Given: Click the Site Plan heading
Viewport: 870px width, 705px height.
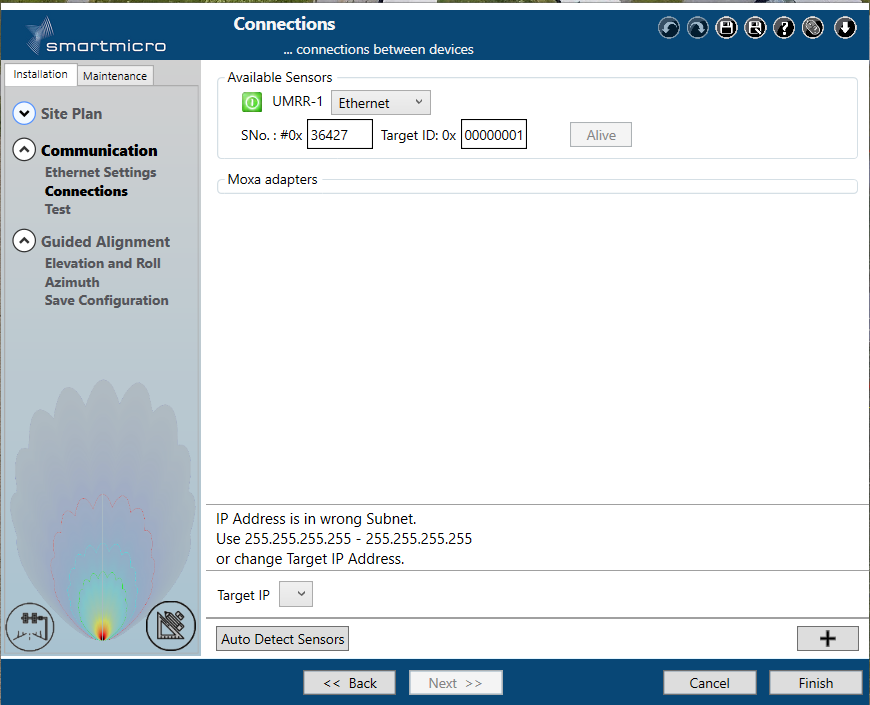Looking at the screenshot, I should point(72,114).
